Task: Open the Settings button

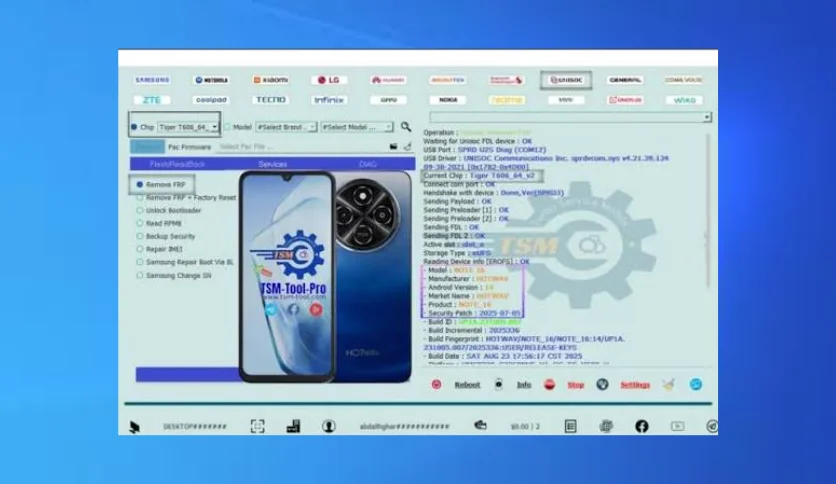Action: pos(635,385)
